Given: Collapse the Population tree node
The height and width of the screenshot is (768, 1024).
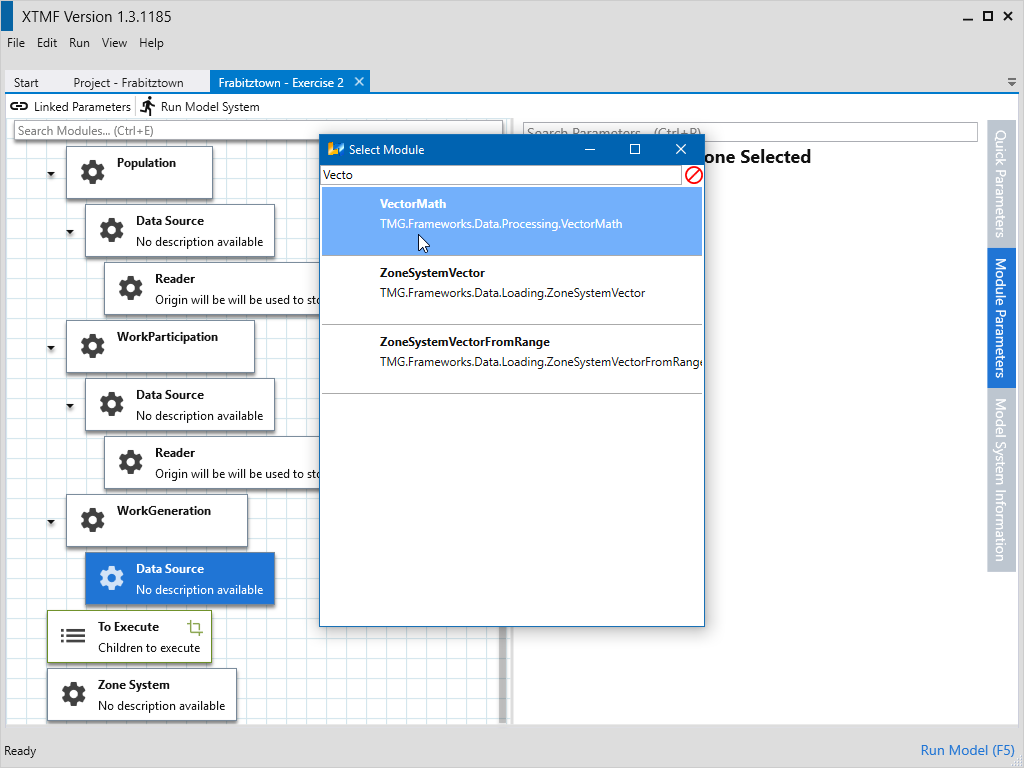Looking at the screenshot, I should click(50, 174).
